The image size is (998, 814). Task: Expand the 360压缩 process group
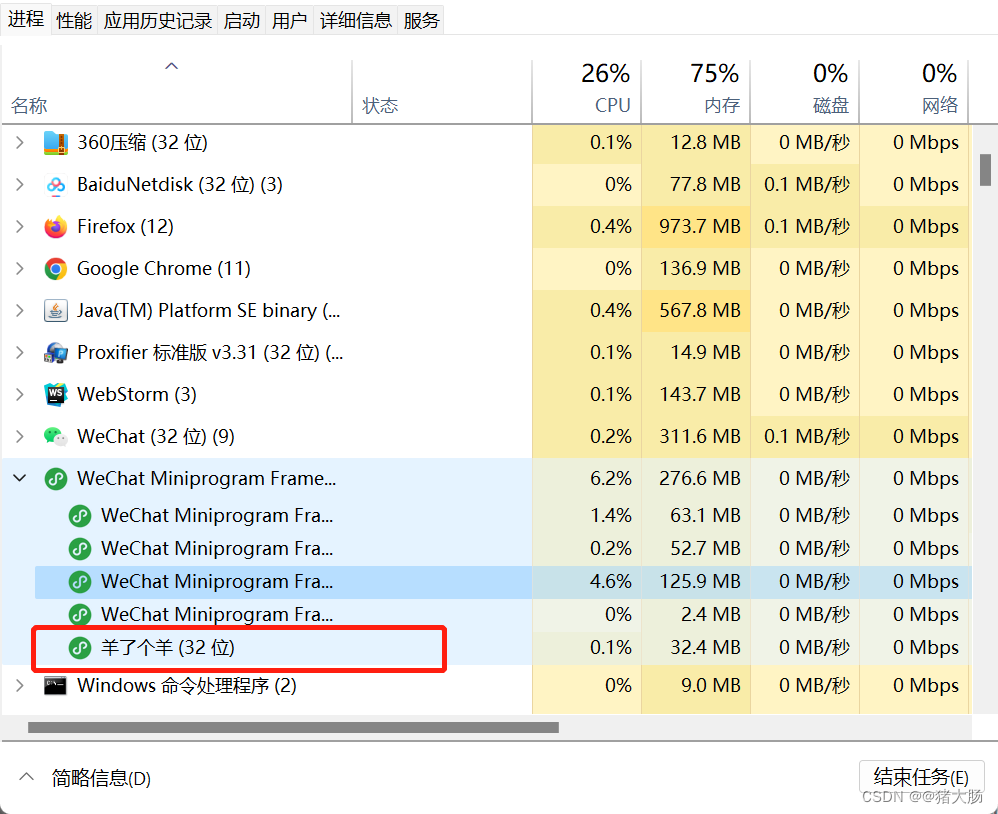tap(20, 143)
